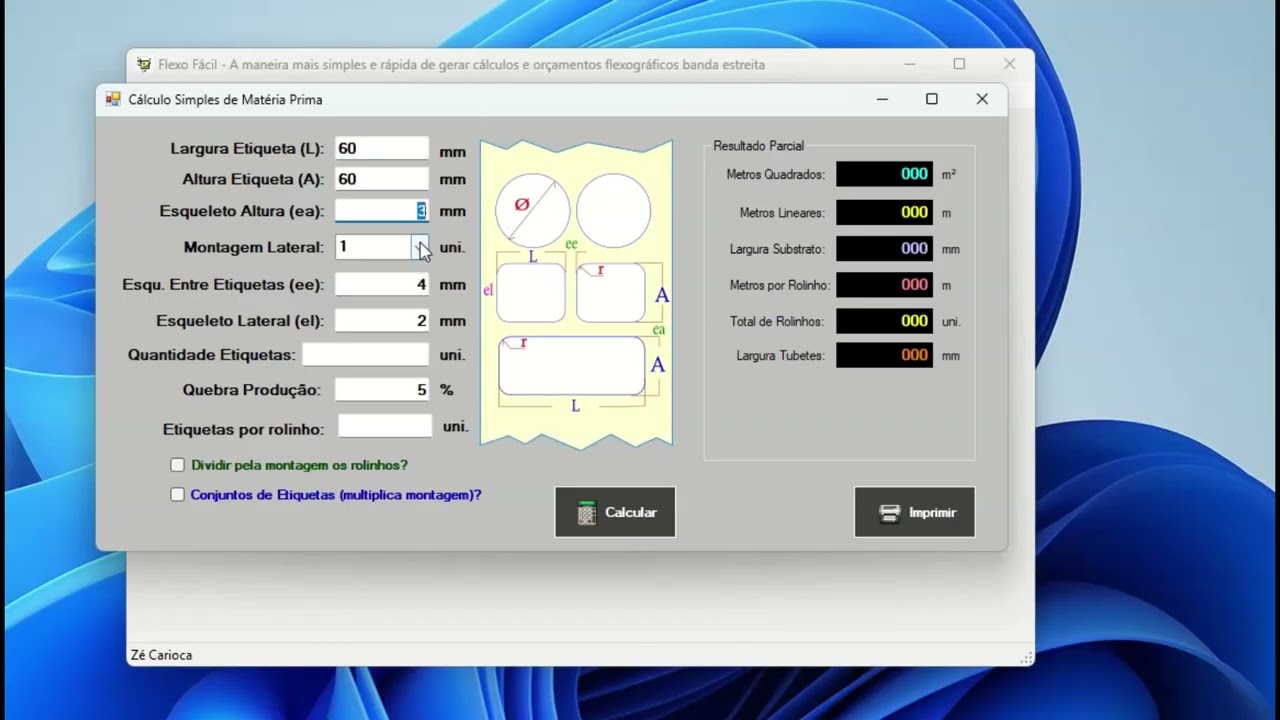The height and width of the screenshot is (720, 1280).
Task: Click the 'Resultado Parcial' group label
Action: tap(758, 146)
